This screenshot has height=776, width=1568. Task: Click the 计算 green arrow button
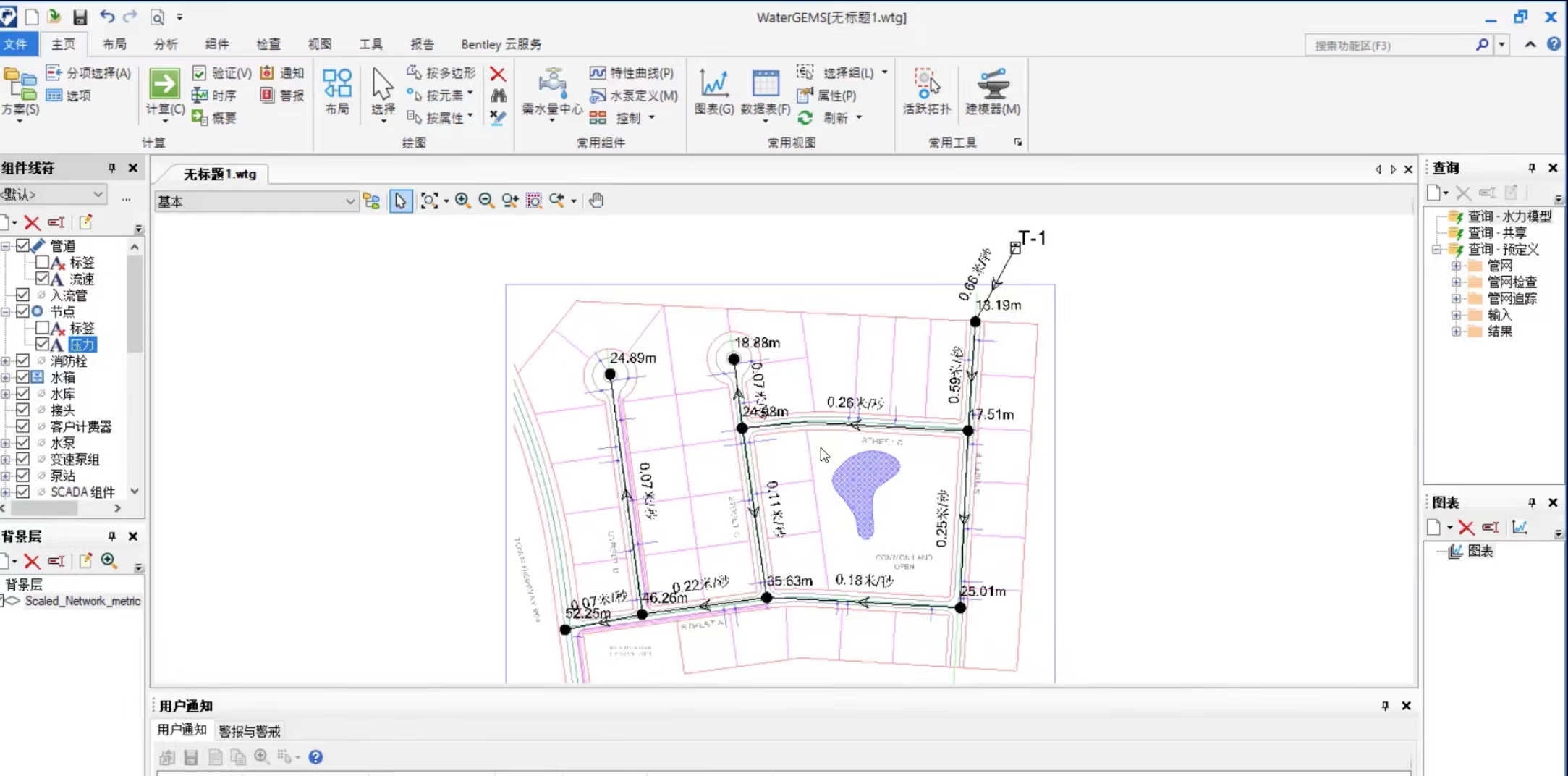coord(164,84)
